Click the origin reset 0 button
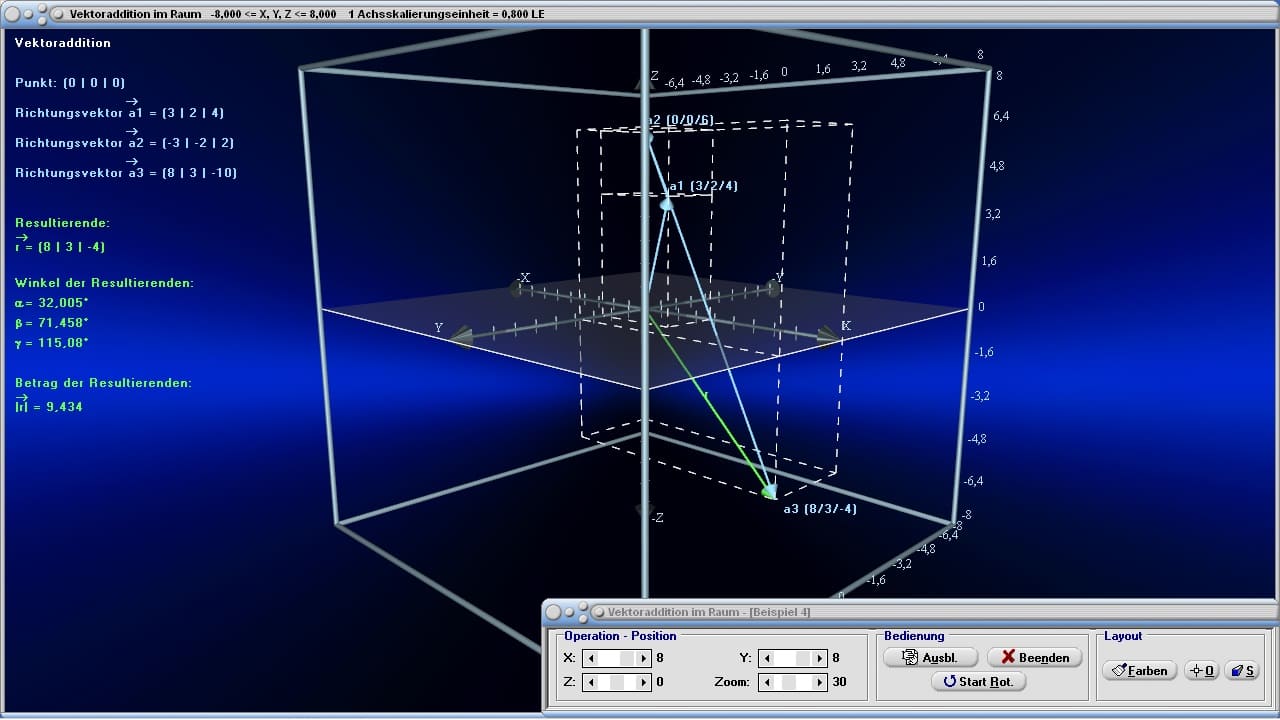Screen dimensions: 1280x720 [1202, 670]
